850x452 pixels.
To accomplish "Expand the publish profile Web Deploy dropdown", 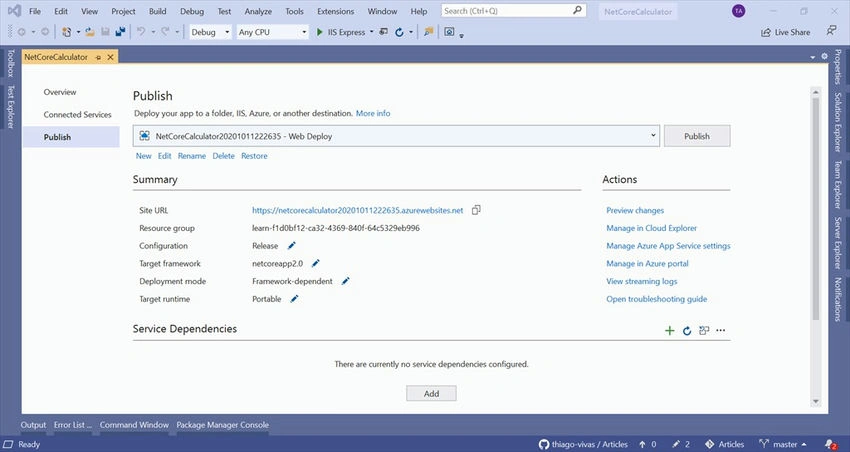I will click(653, 136).
